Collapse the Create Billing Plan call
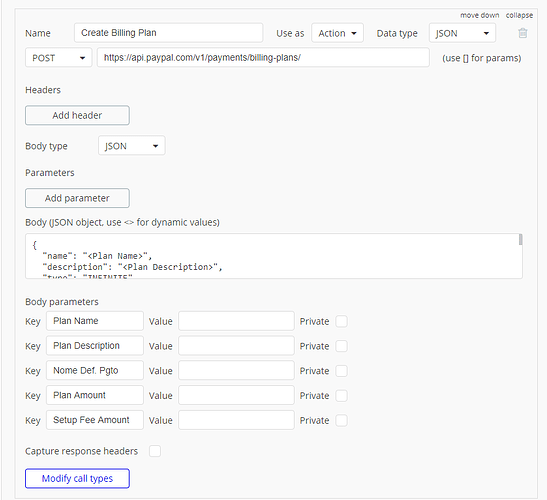This screenshot has height=500, width=547. pos(519,15)
